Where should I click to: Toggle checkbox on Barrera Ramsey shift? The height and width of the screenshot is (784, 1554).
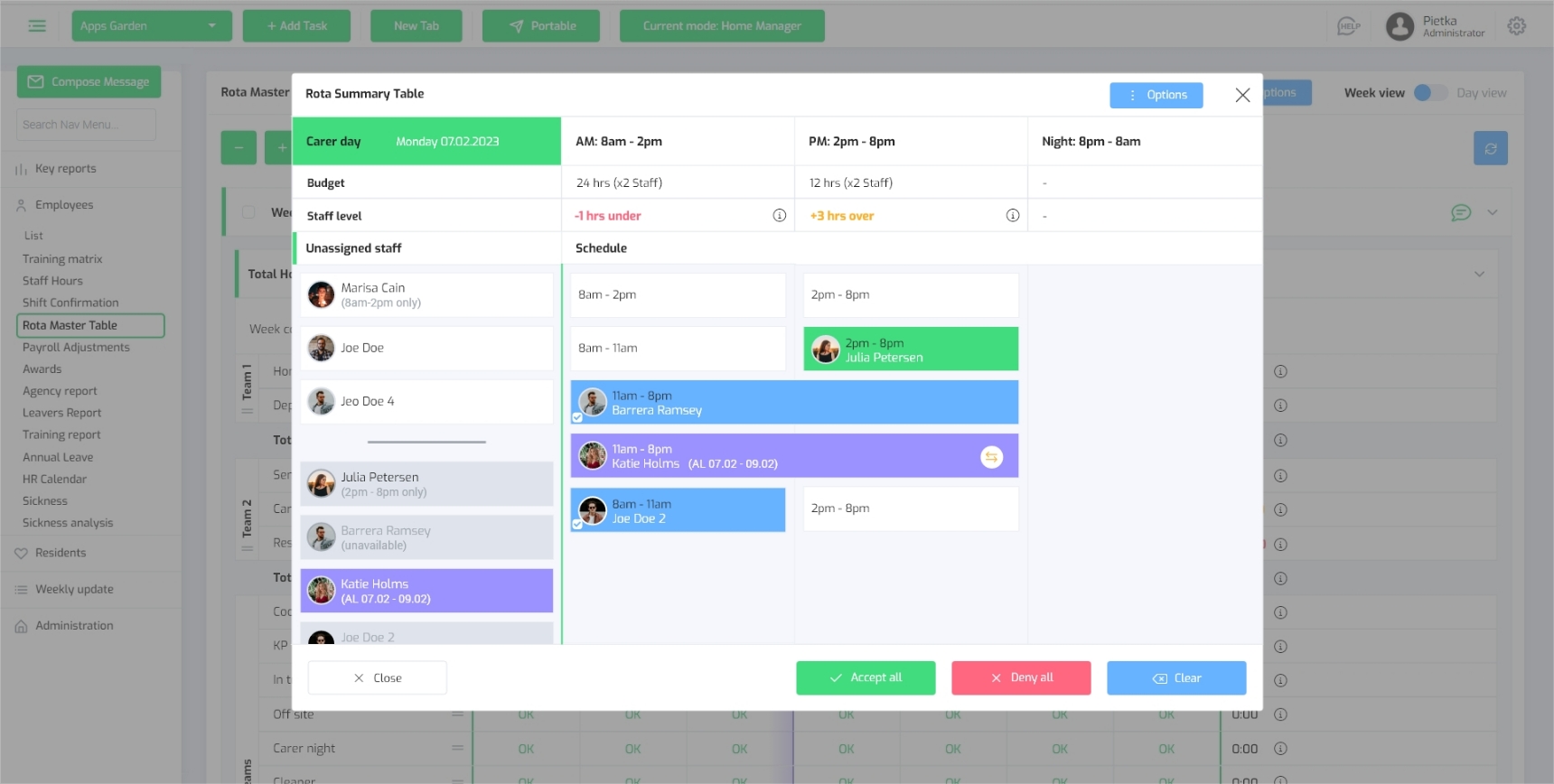pos(577,417)
